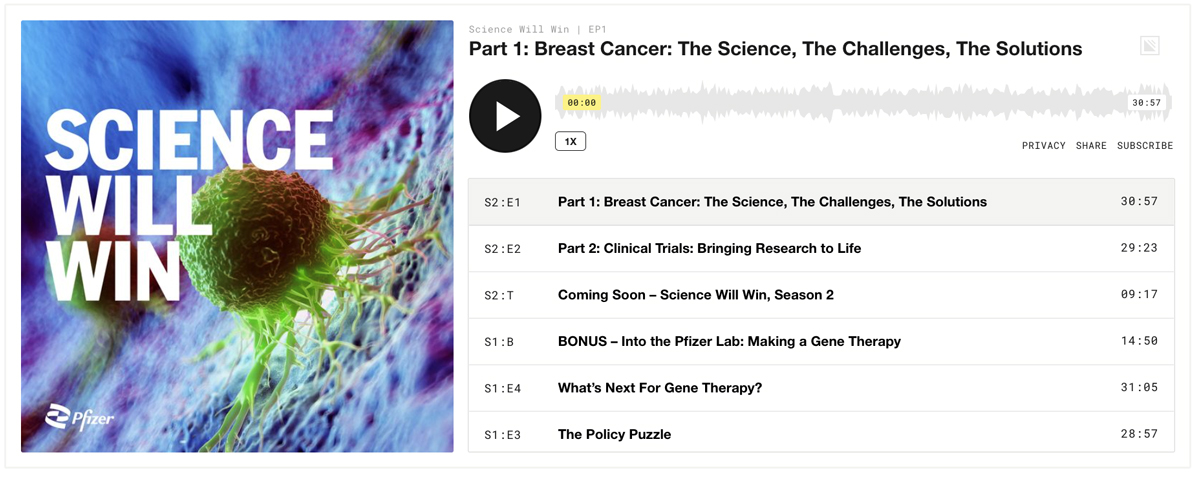The height and width of the screenshot is (478, 1200).
Task: Click the Pfizer logo on the artwork
Action: point(80,417)
